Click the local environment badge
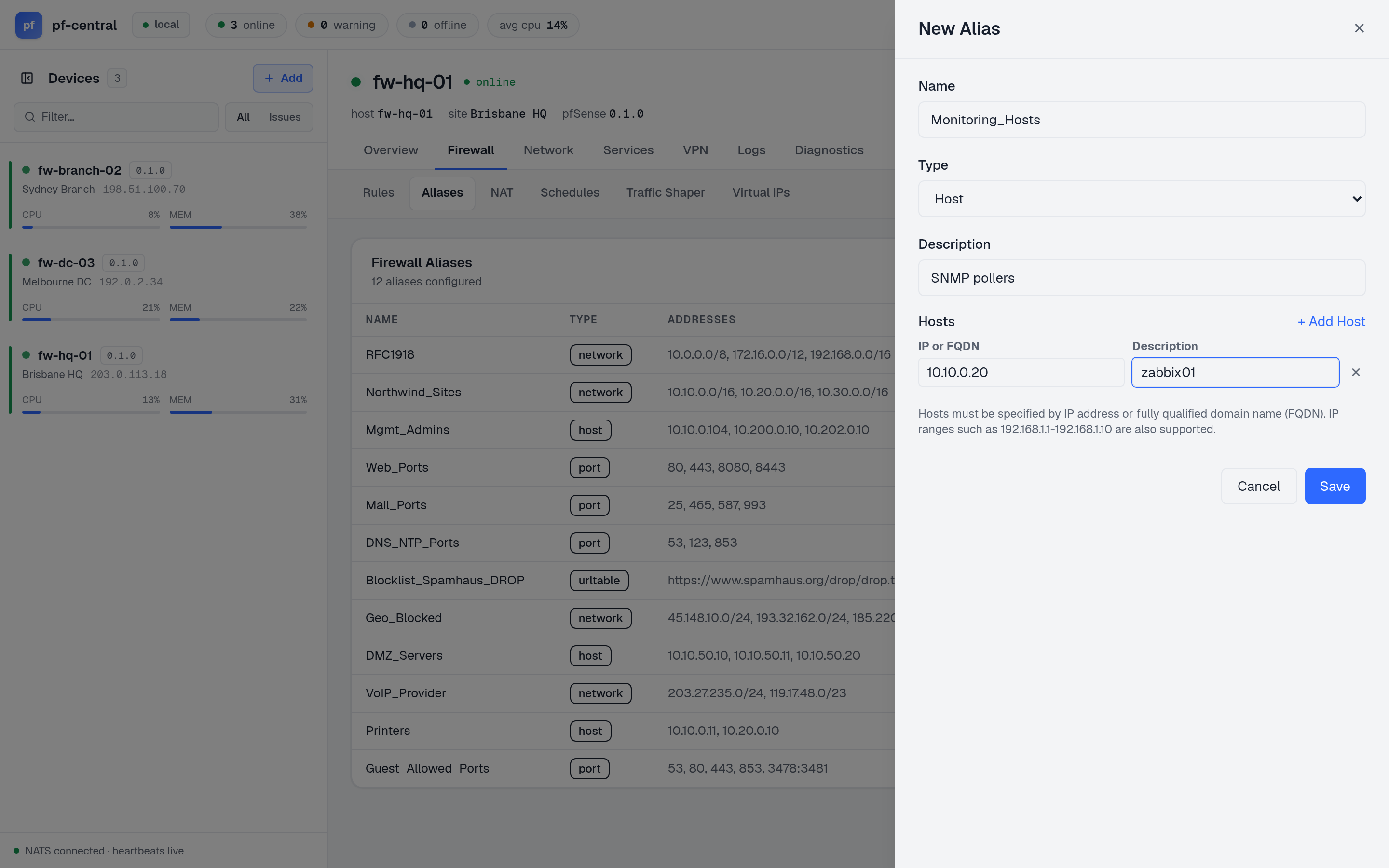 161,25
